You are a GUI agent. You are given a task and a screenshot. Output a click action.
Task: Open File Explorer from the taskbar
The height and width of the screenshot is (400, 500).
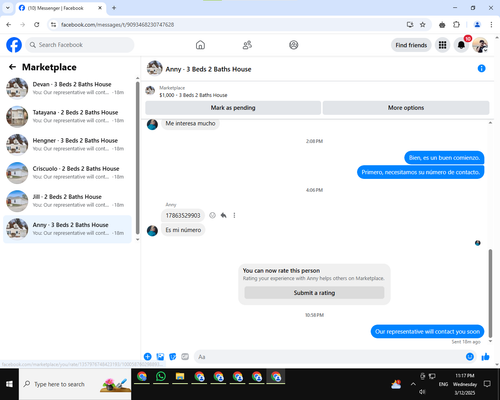click(180, 377)
